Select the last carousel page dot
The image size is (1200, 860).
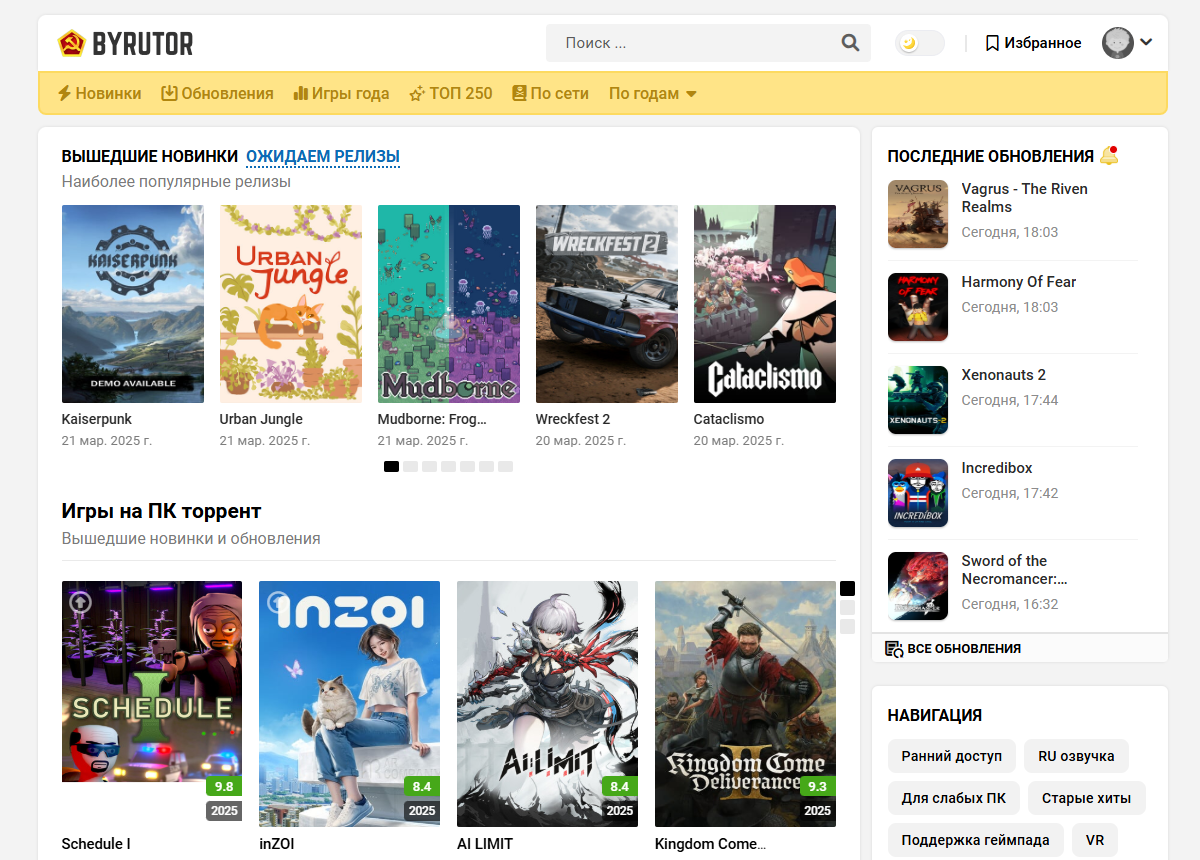tap(505, 466)
